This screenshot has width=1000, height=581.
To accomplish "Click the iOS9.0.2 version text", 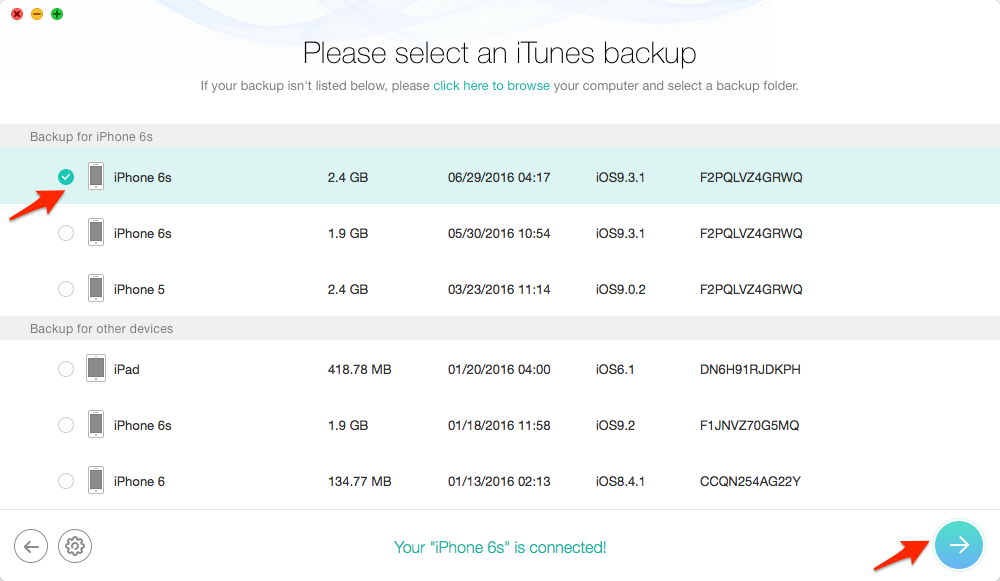I will pos(621,290).
